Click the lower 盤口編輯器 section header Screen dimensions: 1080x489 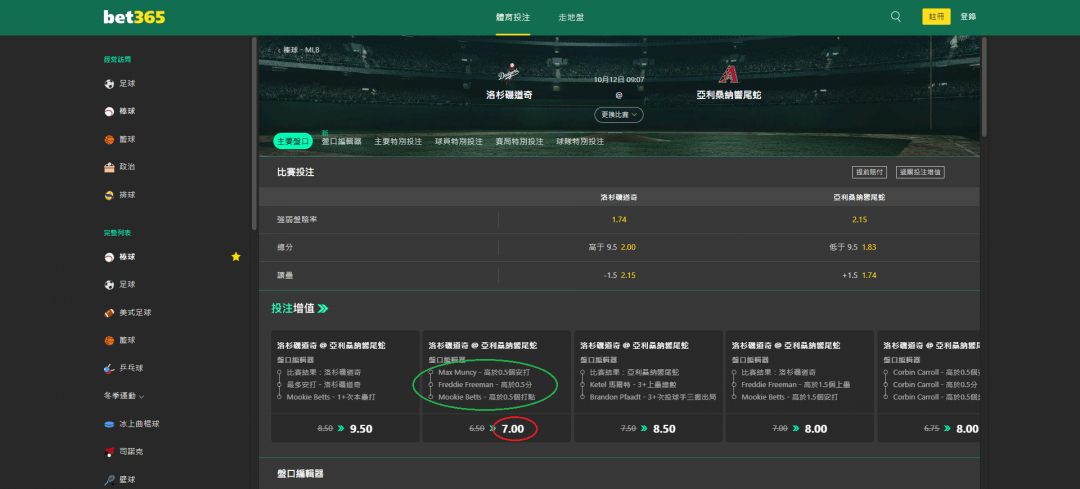[x=300, y=474]
